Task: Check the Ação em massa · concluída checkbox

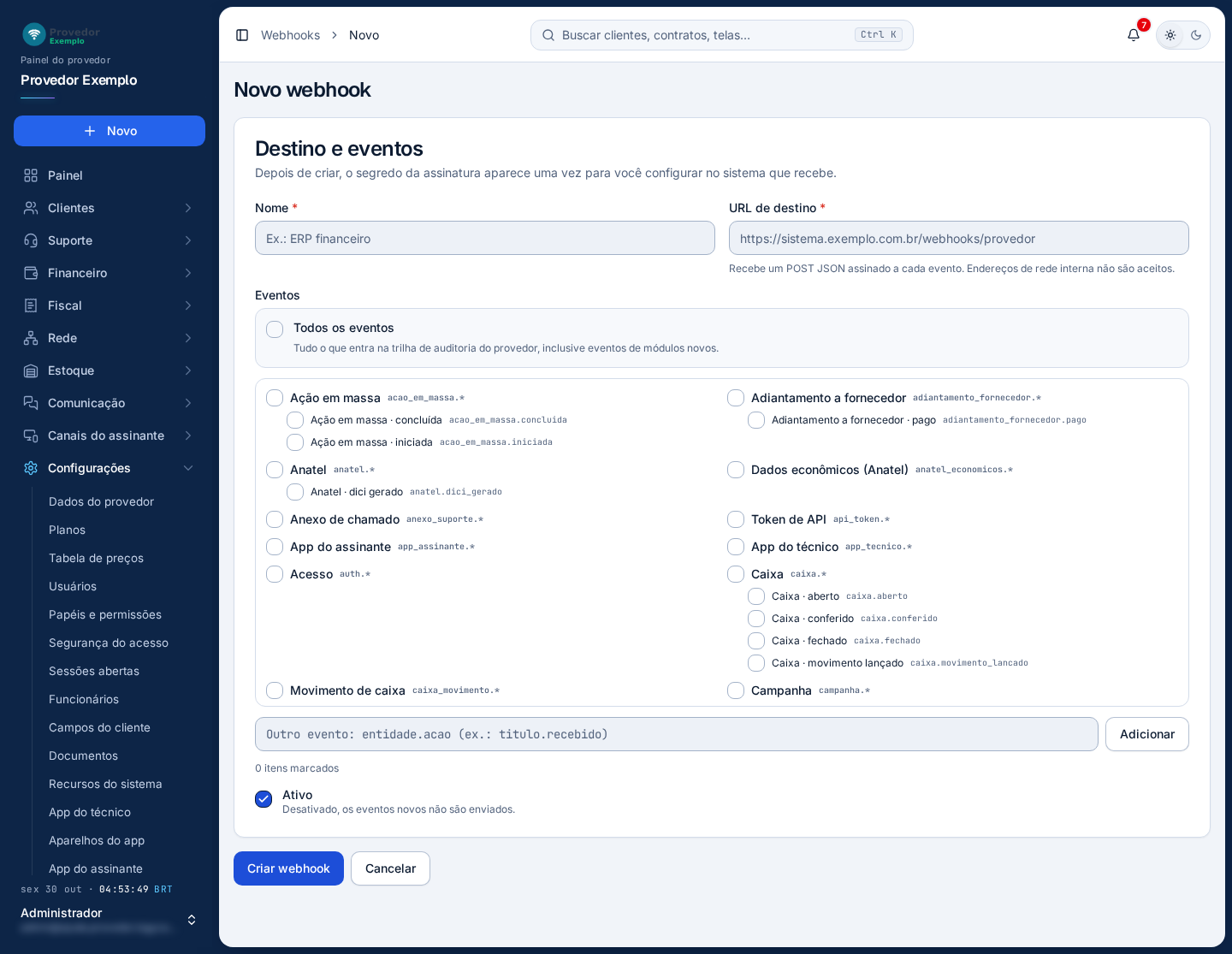Action: (x=295, y=420)
